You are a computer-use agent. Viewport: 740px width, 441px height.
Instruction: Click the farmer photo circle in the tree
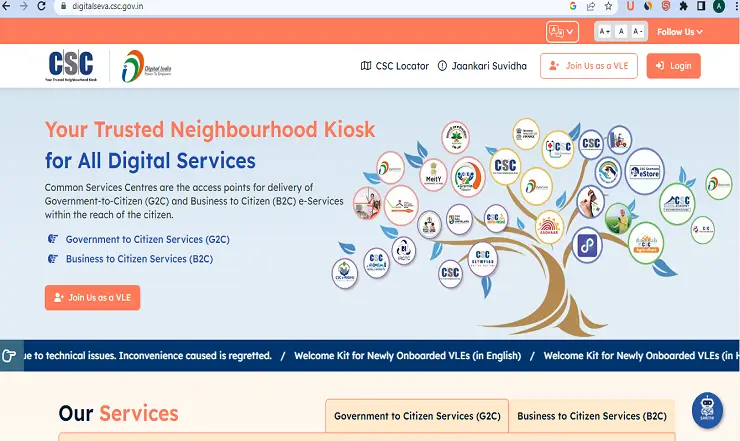click(619, 218)
